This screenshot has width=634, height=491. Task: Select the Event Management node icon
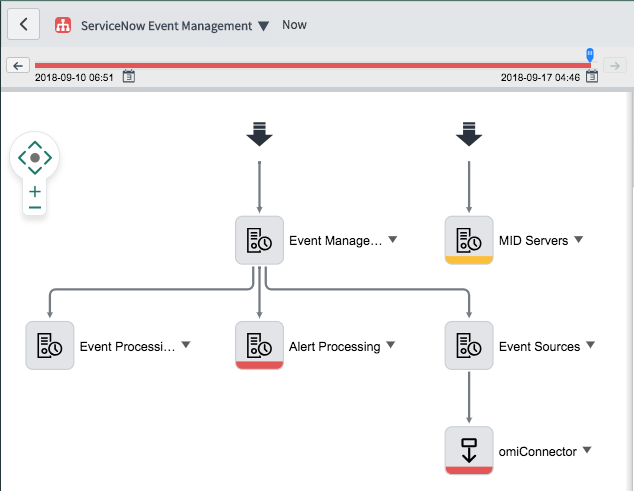tap(260, 240)
